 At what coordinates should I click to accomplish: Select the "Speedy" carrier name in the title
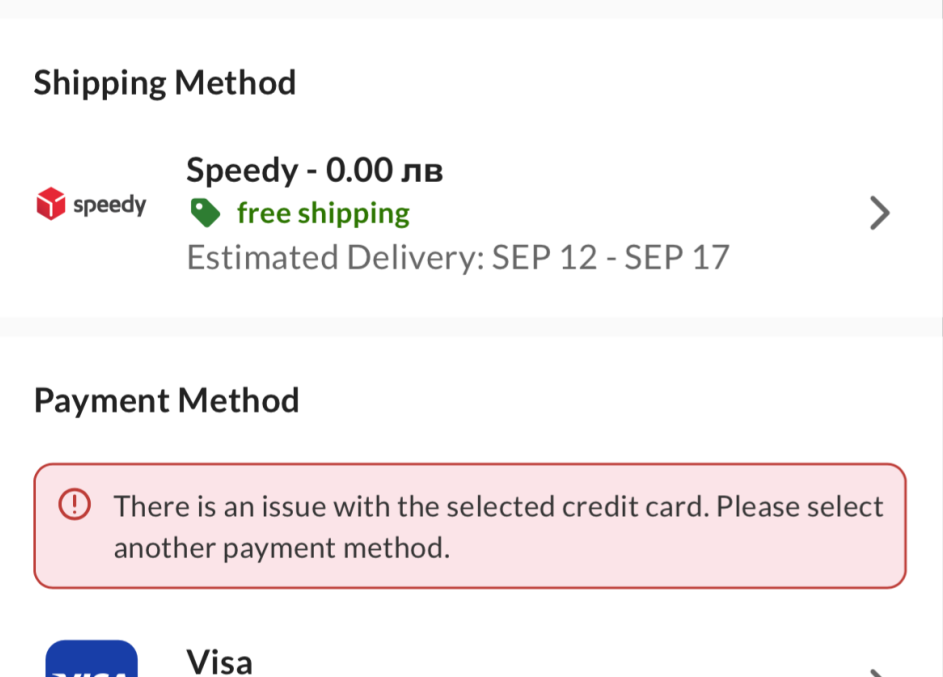[242, 170]
